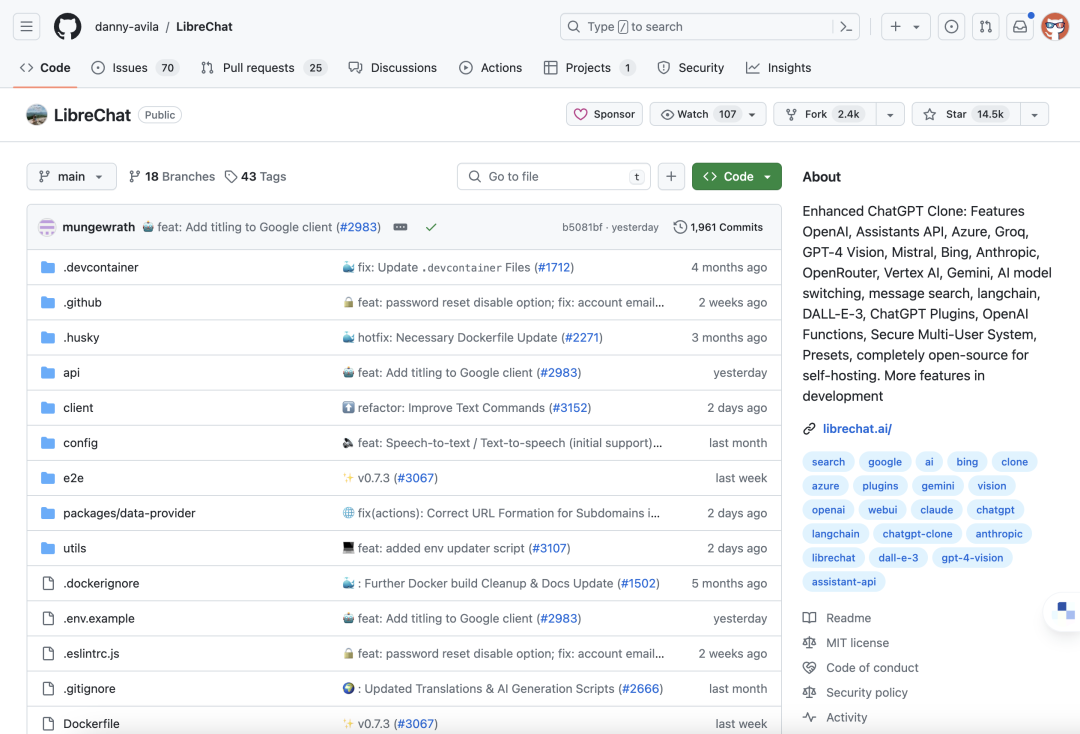1080x734 pixels.
Task: Click the plus add file button
Action: click(671, 176)
